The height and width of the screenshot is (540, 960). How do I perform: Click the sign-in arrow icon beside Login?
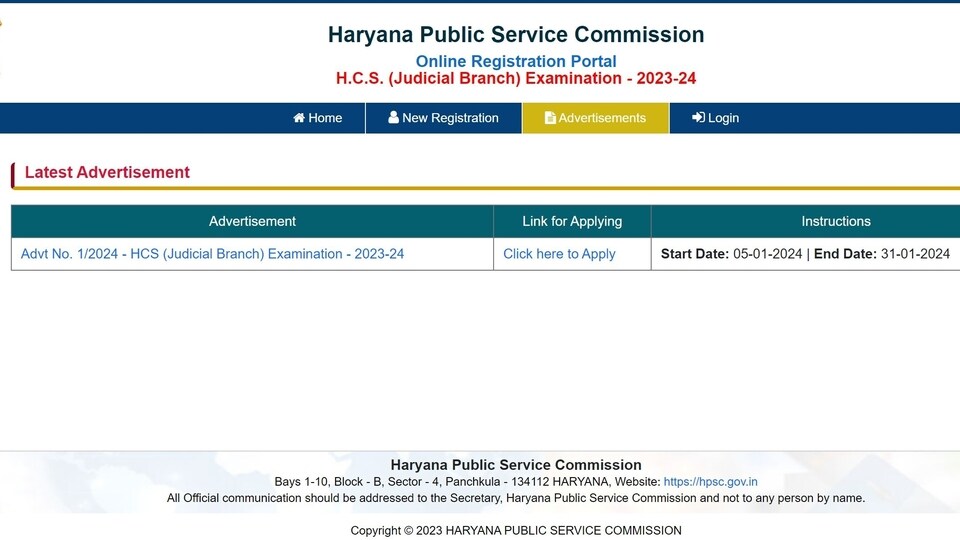pos(698,118)
